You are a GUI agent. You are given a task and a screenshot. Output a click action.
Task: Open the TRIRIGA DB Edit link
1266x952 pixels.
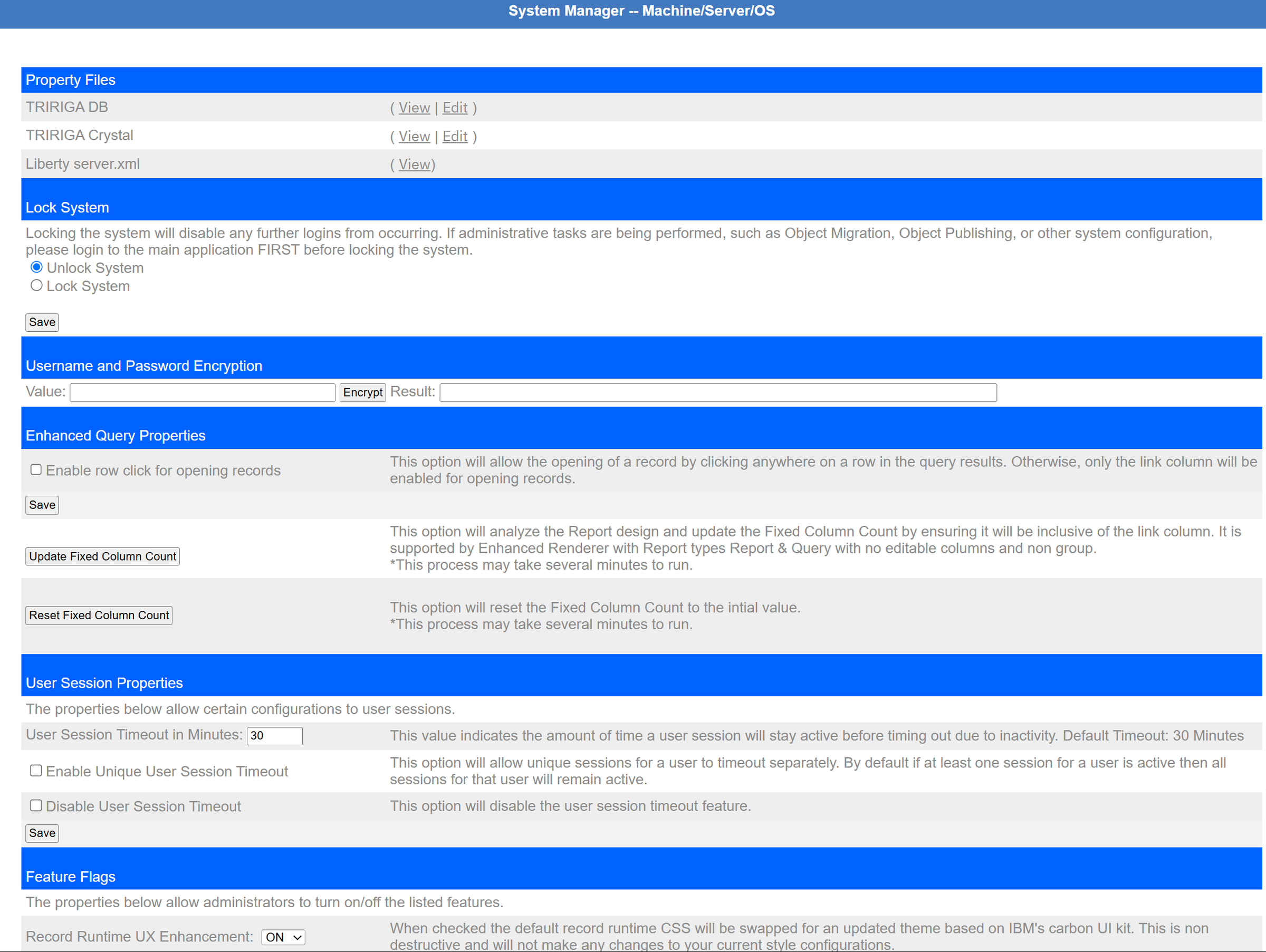[455, 108]
